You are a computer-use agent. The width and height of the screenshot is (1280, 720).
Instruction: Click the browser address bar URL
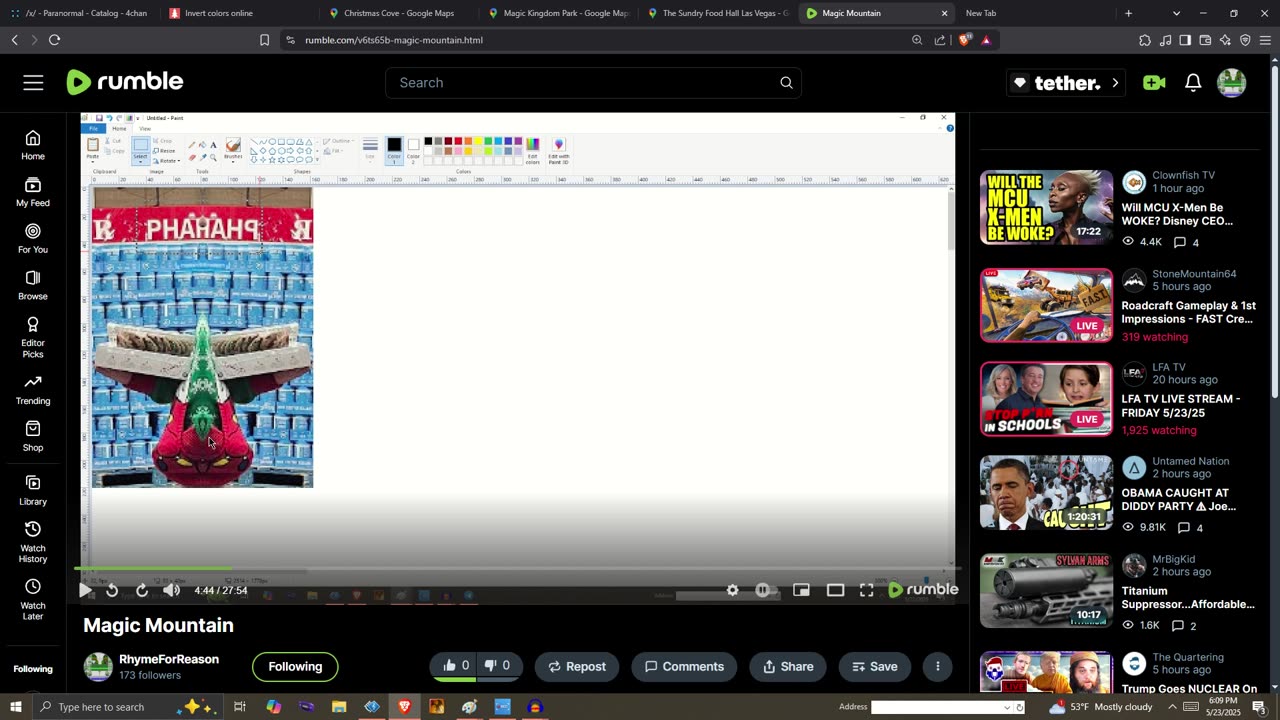(x=394, y=40)
